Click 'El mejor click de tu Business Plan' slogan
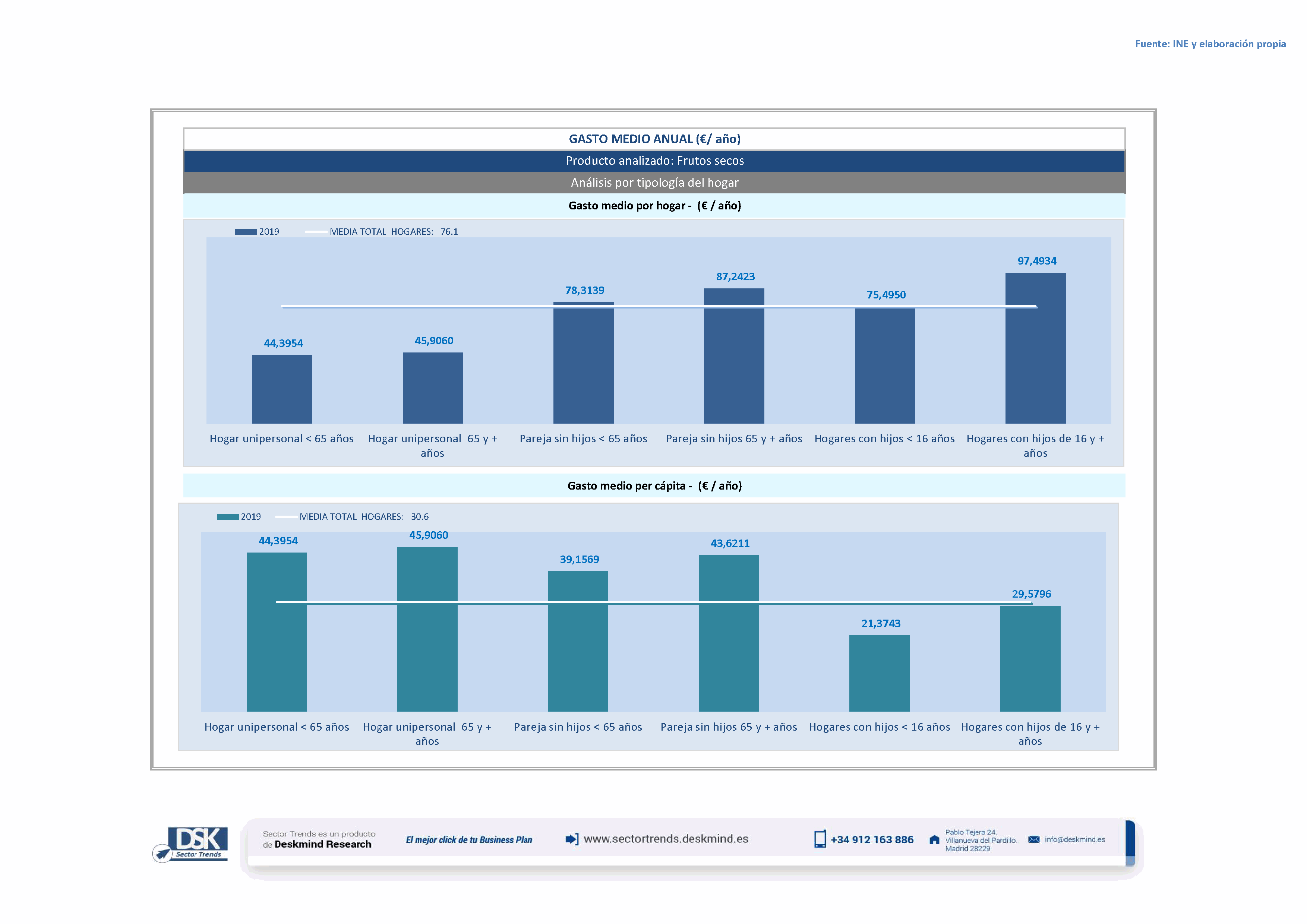The width and height of the screenshot is (1307, 924). pyautogui.click(x=468, y=840)
